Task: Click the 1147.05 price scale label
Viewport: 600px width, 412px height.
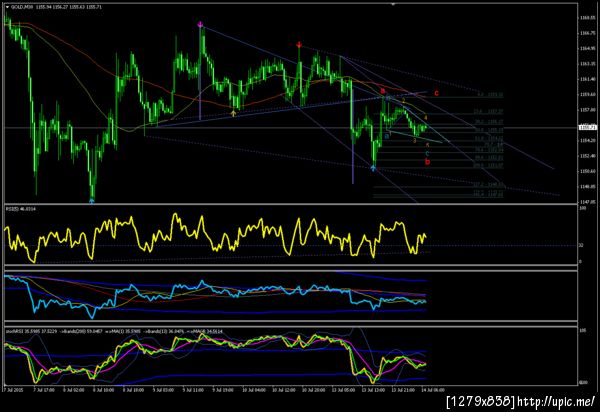Action: [x=588, y=202]
